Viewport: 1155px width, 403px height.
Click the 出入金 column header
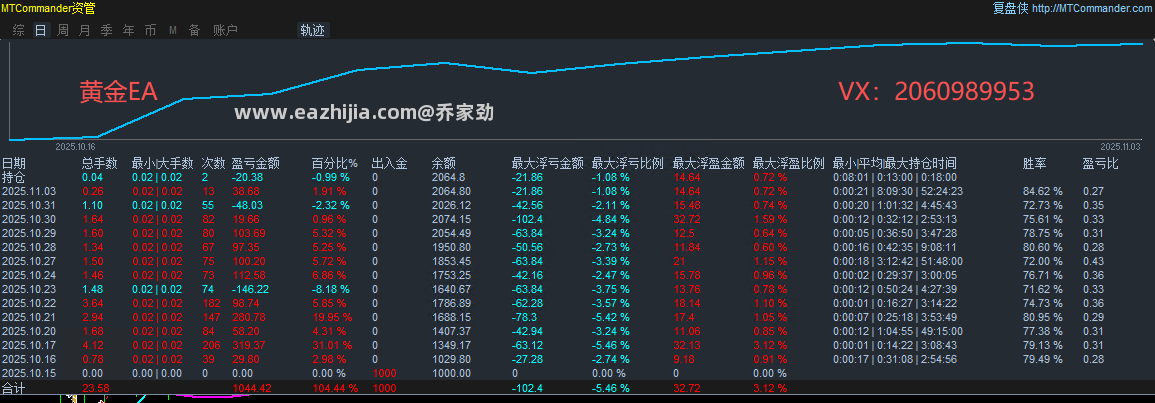pos(389,164)
